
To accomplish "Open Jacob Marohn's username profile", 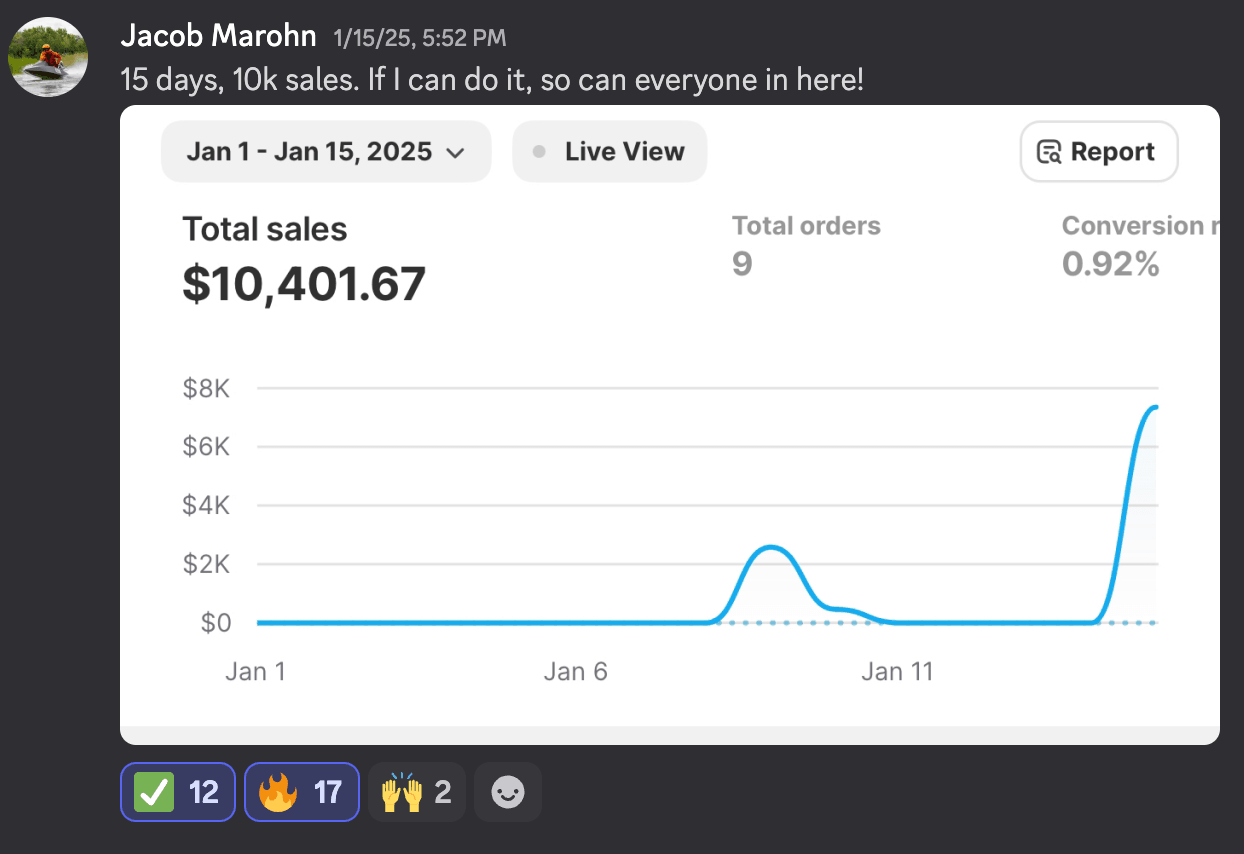I will pyautogui.click(x=218, y=38).
